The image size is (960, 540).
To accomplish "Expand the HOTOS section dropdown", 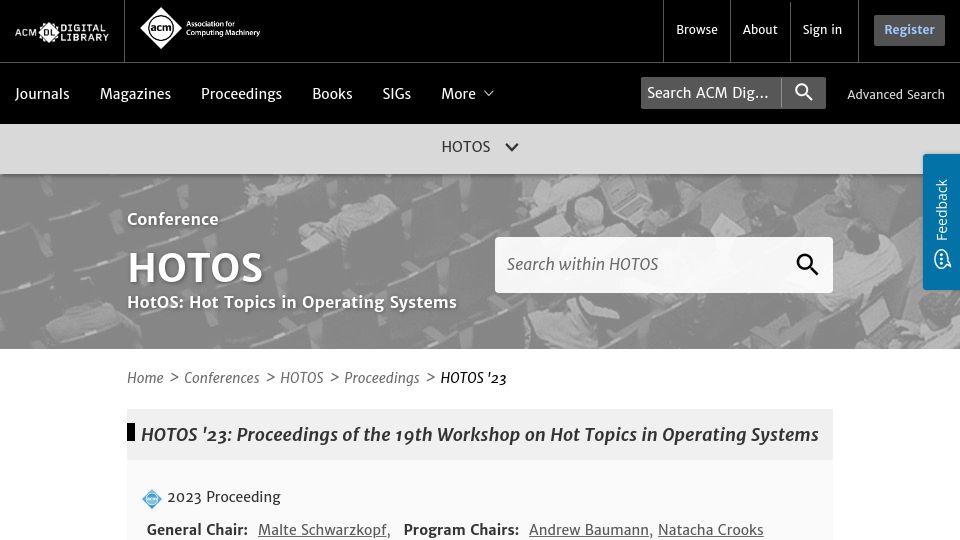I will point(480,147).
